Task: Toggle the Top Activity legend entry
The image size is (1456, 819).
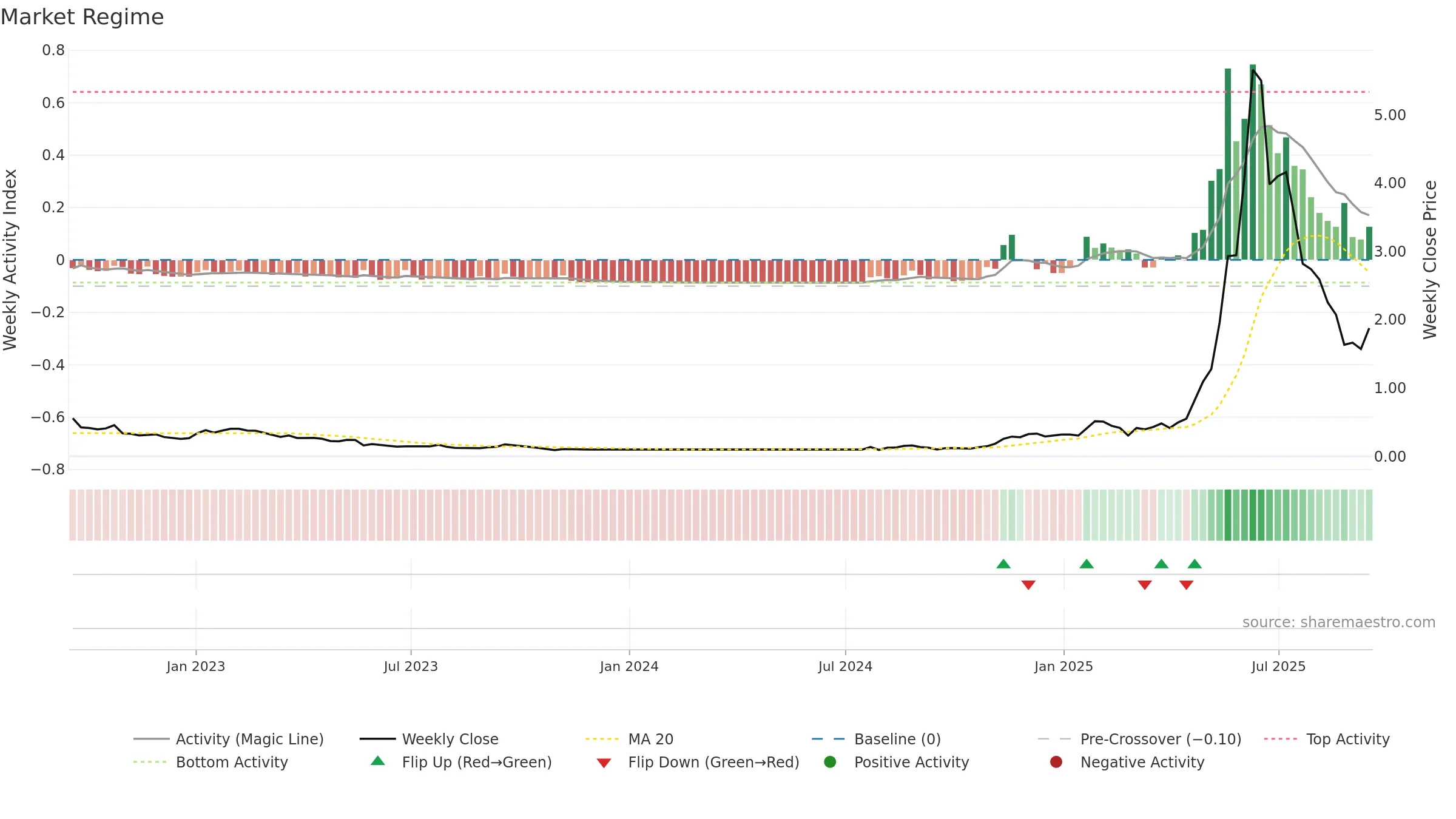Action: pyautogui.click(x=1327, y=739)
